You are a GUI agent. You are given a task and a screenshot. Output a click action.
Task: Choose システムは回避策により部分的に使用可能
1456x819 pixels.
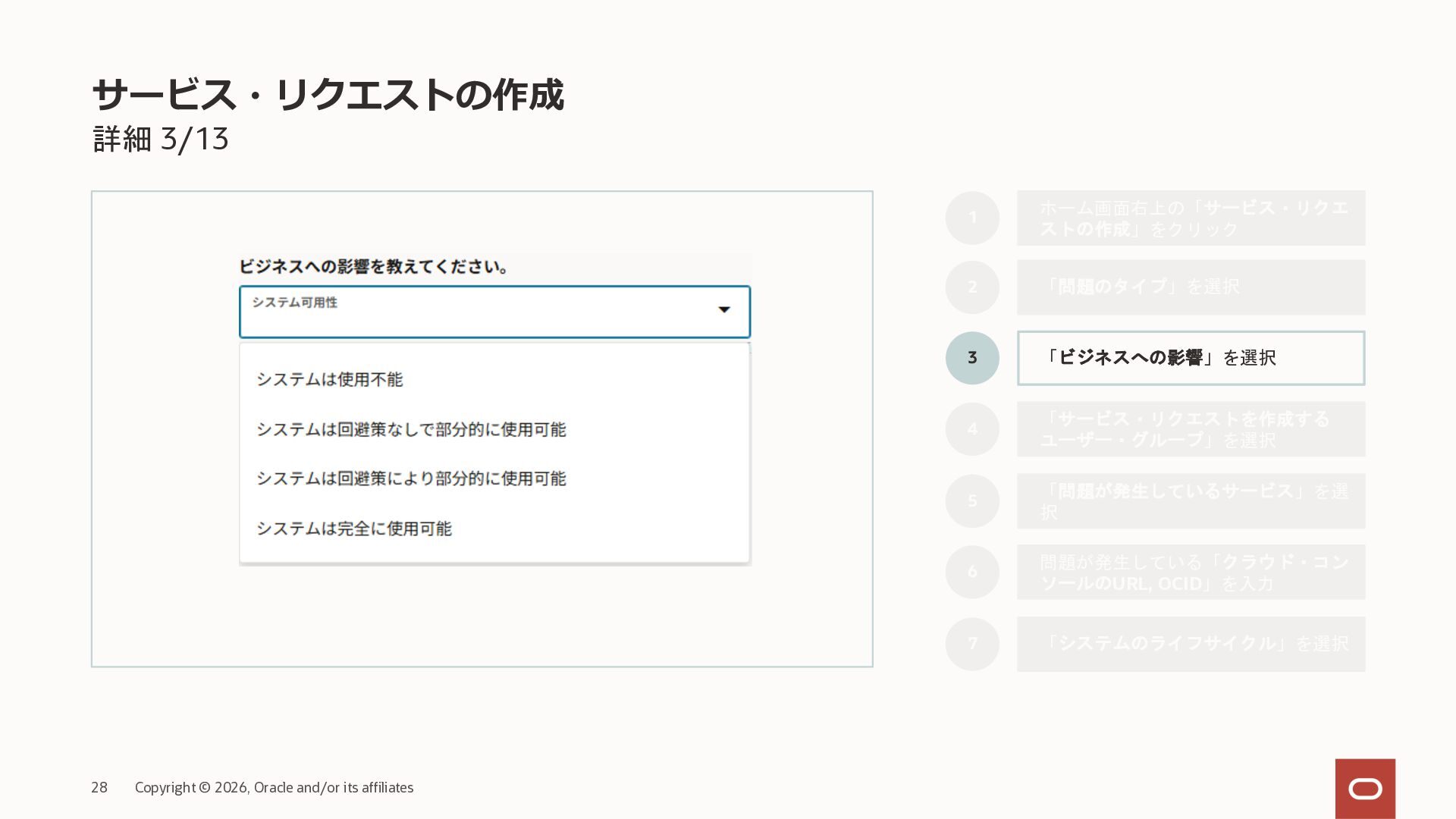point(411,479)
